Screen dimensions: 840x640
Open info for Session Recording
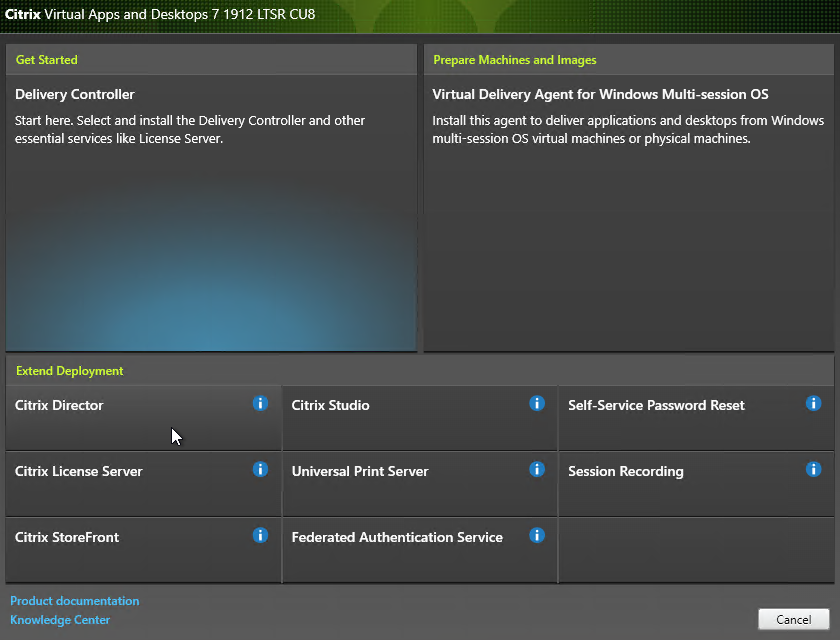click(813, 469)
